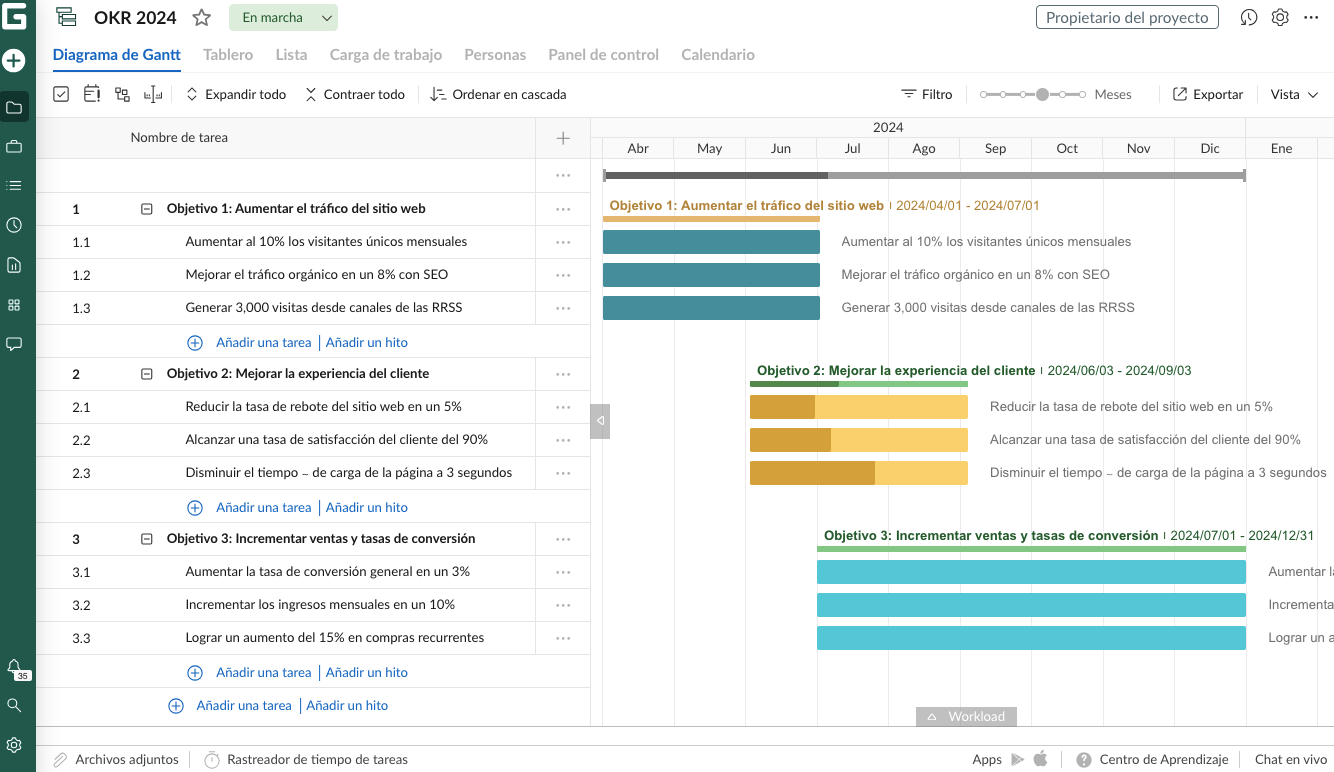This screenshot has width=1334, height=772.
Task: Open the Filtro button
Action: coord(927,94)
